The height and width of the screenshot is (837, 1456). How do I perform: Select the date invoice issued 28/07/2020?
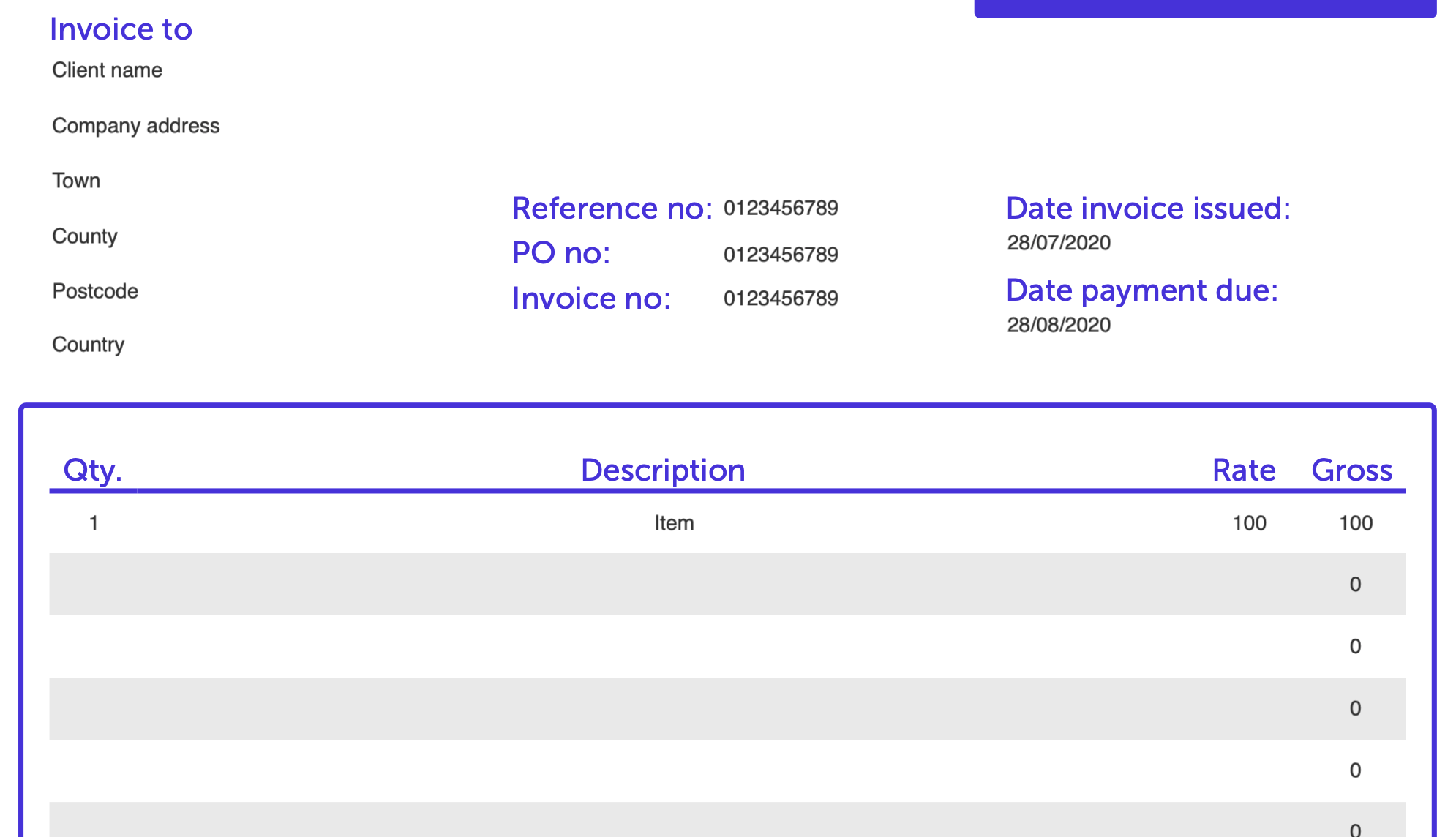coord(1058,242)
